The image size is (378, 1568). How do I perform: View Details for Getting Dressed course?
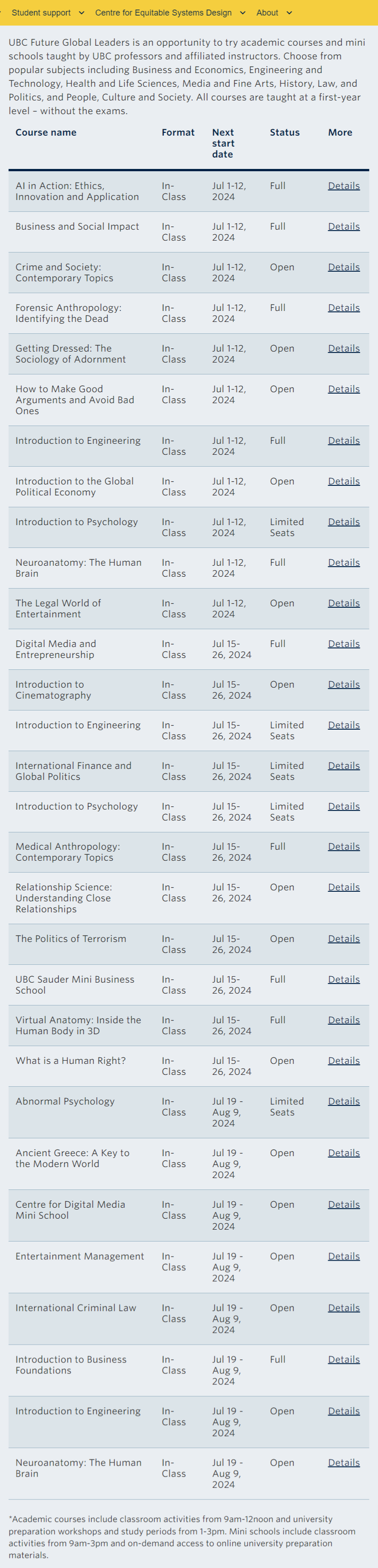[x=344, y=349]
